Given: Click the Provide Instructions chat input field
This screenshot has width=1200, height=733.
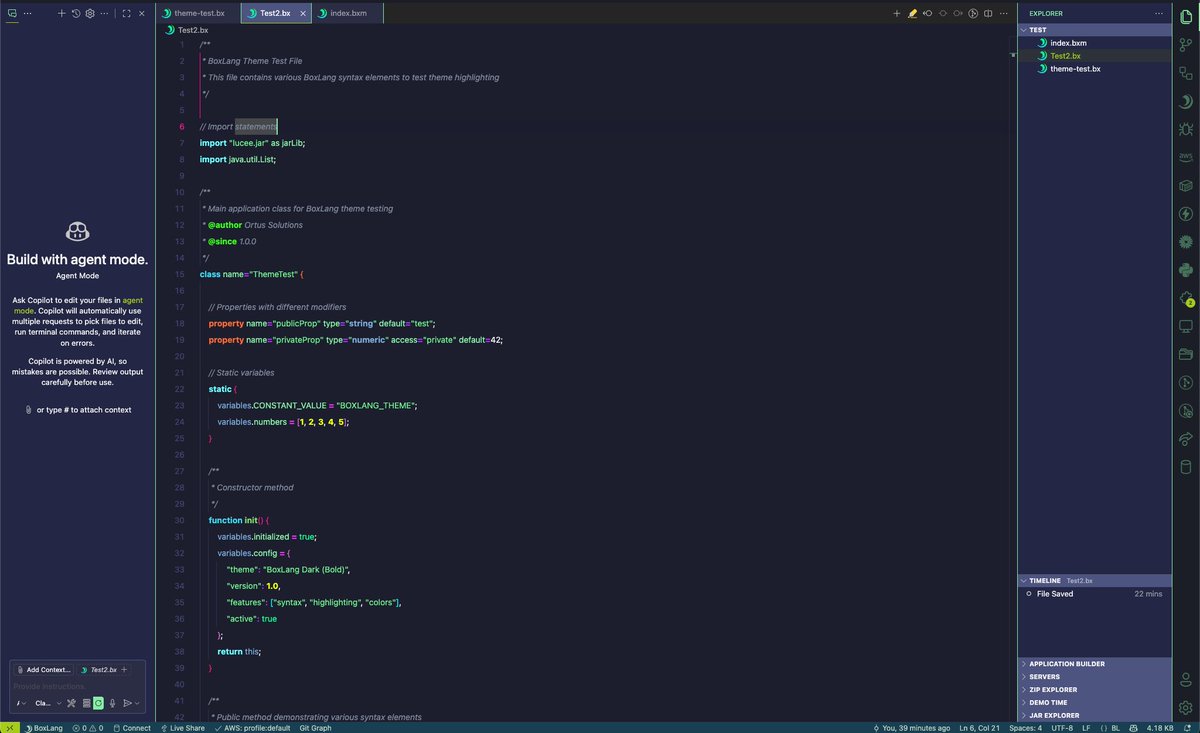Looking at the screenshot, I should 77,686.
